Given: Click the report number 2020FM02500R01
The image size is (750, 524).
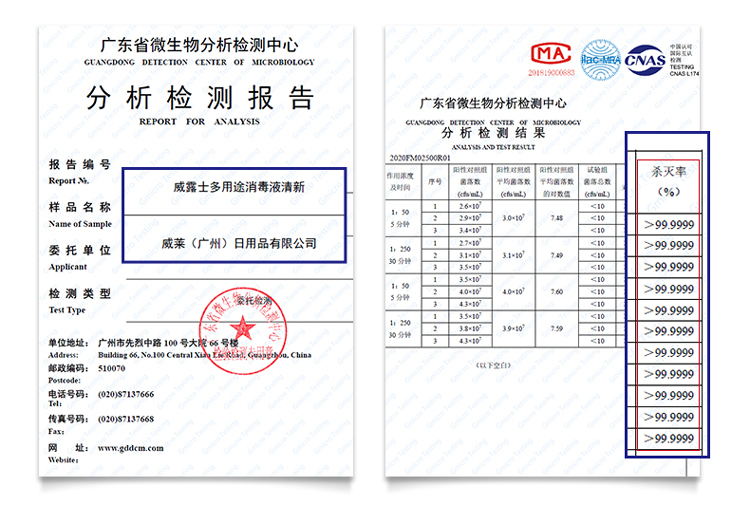Looking at the screenshot, I should [420, 158].
